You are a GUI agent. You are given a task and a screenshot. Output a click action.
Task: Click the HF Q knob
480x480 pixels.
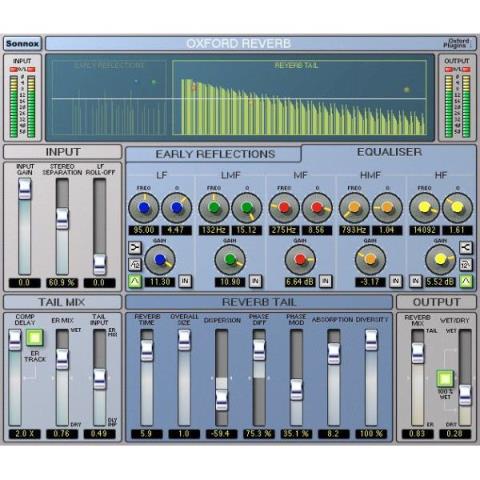457,208
